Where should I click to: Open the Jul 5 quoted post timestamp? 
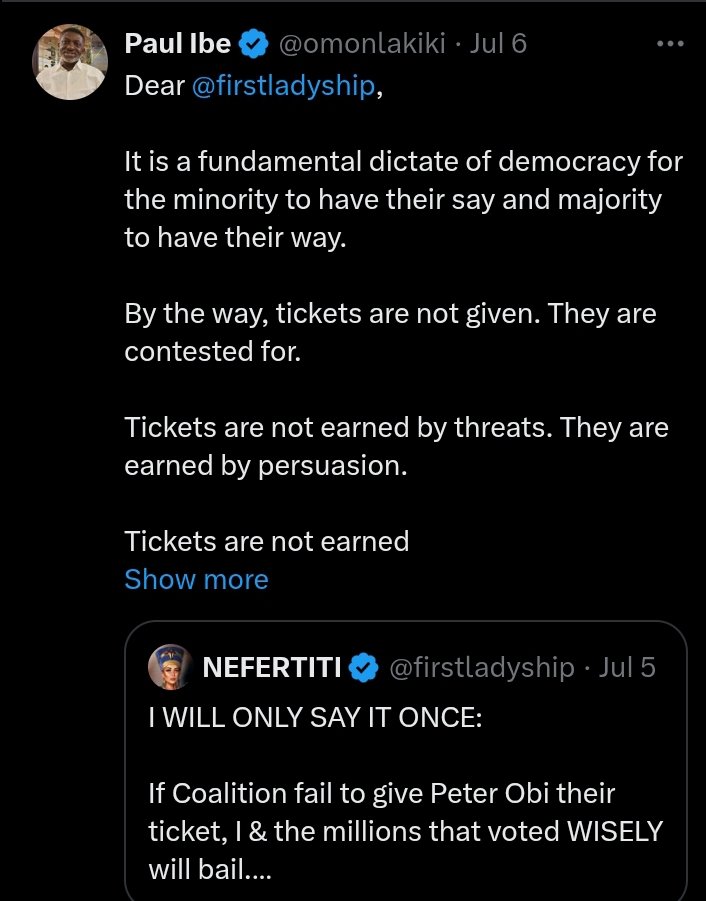(626, 668)
